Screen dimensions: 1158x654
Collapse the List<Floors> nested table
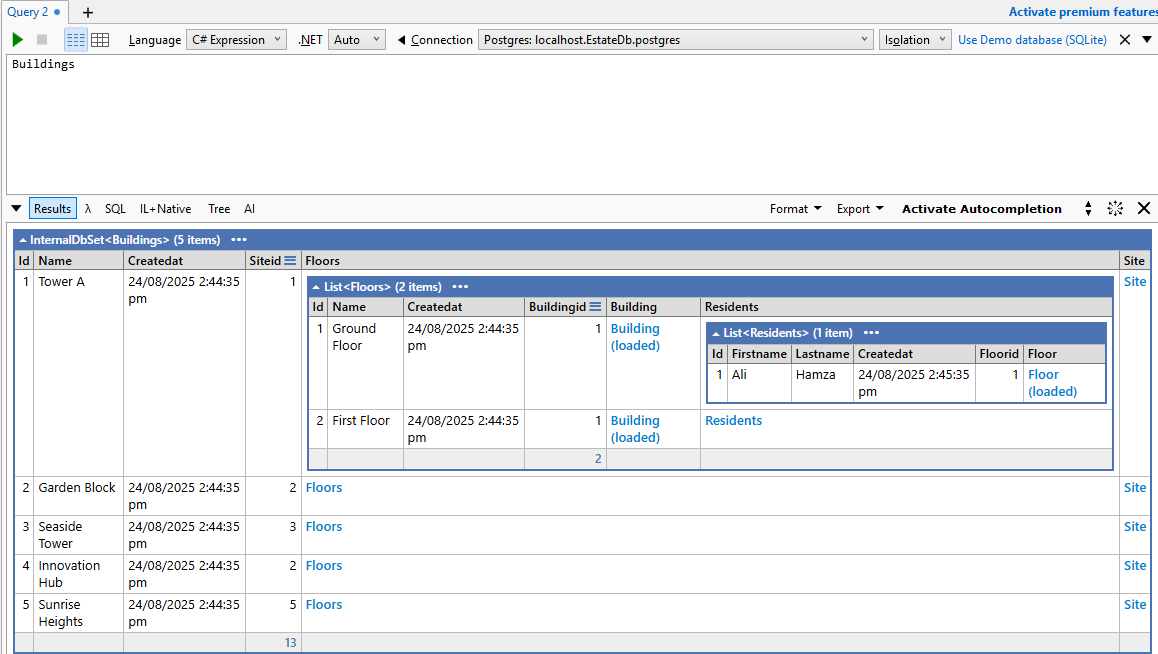[x=316, y=286]
